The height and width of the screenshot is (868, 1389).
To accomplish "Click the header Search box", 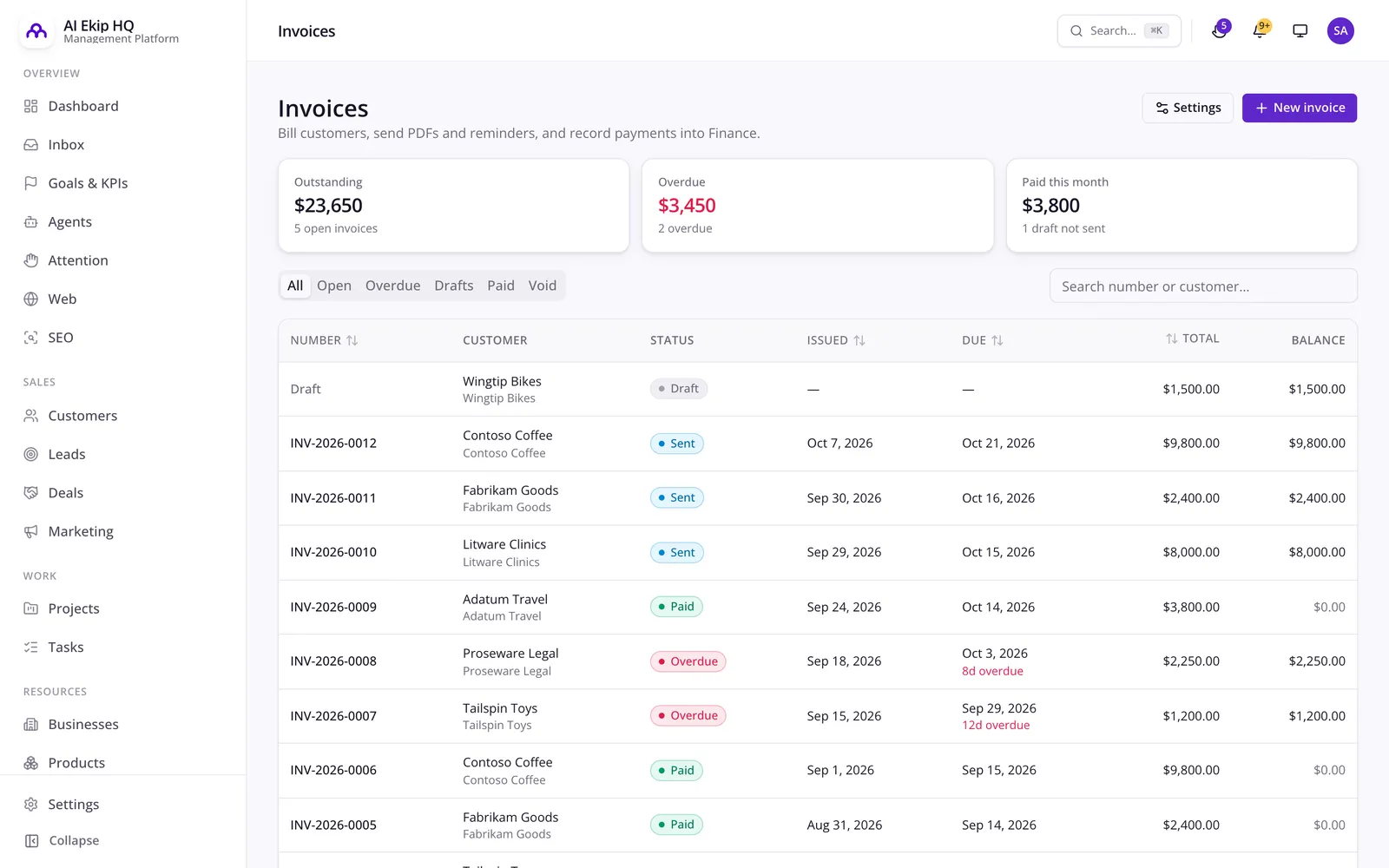I will pyautogui.click(x=1119, y=31).
